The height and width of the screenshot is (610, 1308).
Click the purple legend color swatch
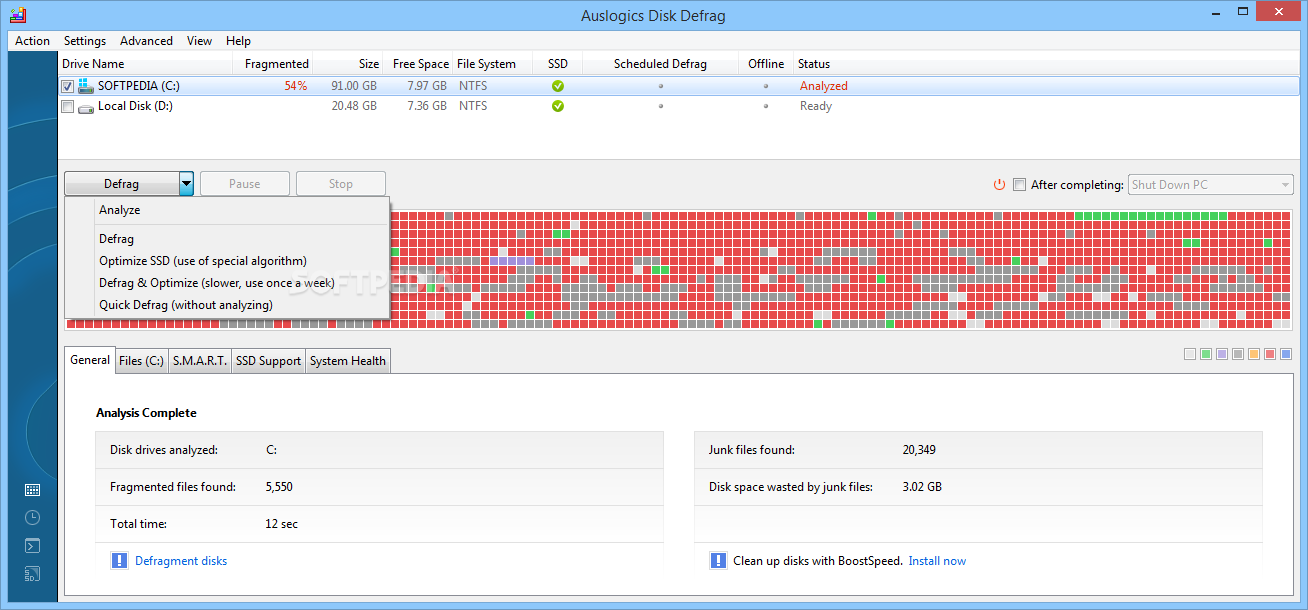pos(1222,354)
